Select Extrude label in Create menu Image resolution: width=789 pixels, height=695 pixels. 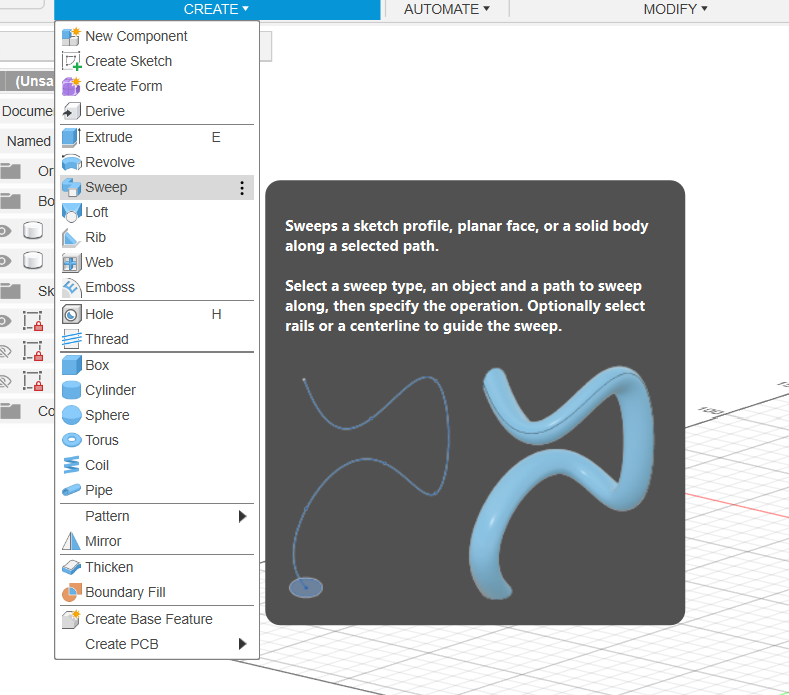click(109, 137)
